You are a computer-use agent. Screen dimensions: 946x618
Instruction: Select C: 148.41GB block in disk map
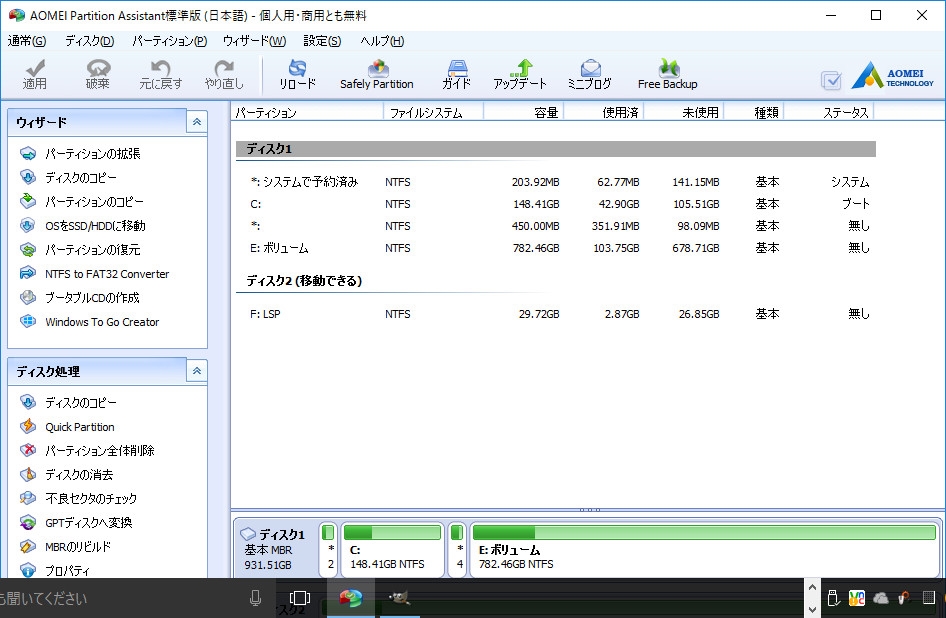[392, 549]
